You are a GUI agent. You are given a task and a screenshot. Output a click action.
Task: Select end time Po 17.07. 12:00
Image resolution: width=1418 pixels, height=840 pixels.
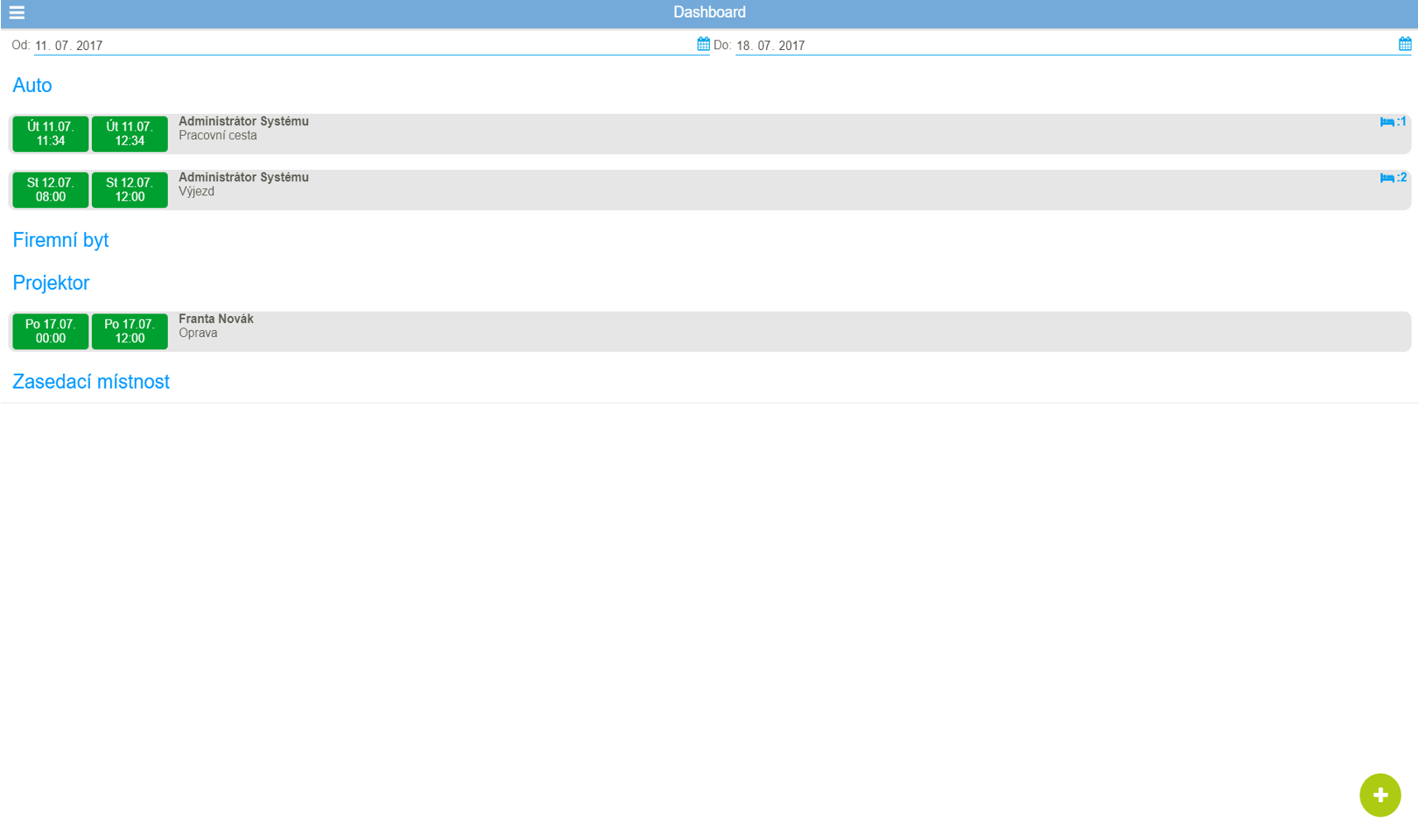click(130, 332)
